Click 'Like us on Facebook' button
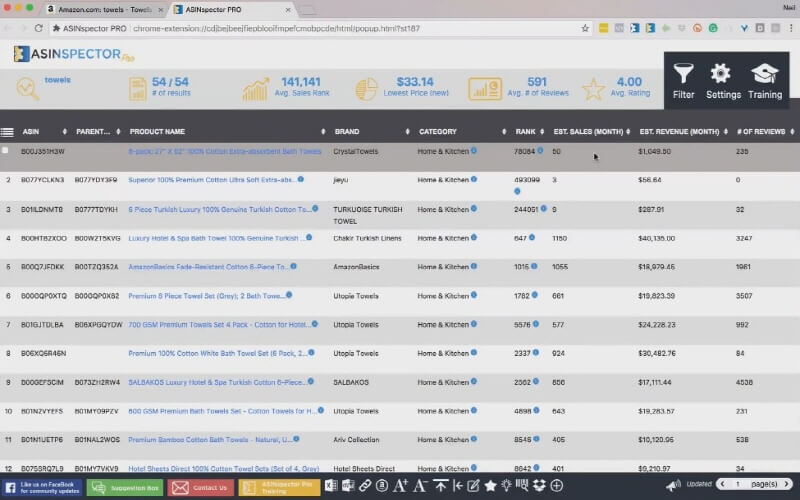 (43, 487)
